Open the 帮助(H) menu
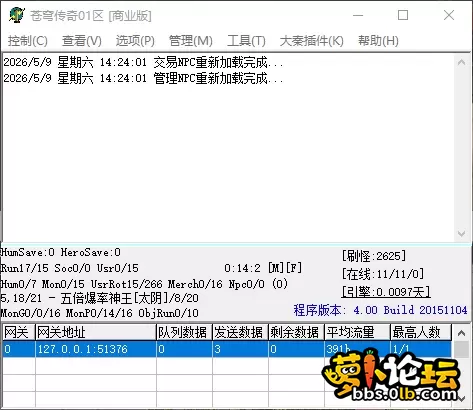Screen dimensions: 473x410 pos(378,41)
